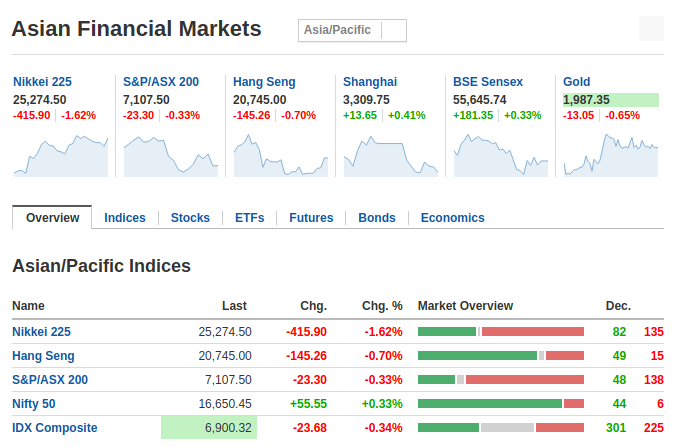Click the Market Overview column header
This screenshot has height=447, width=678.
tap(465, 306)
